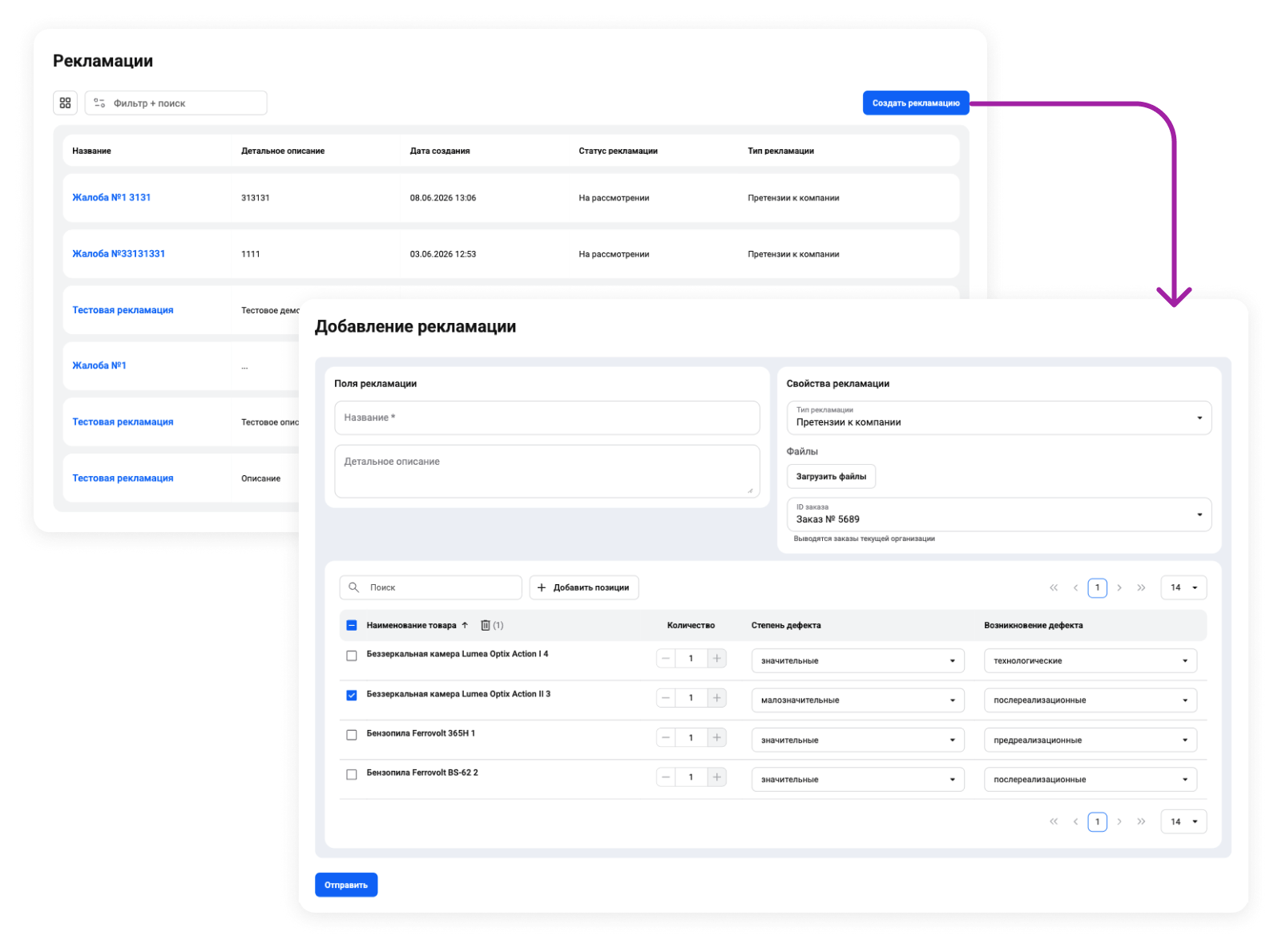1282x952 pixels.
Task: Go to first page in top pagination
Action: [x=1054, y=587]
